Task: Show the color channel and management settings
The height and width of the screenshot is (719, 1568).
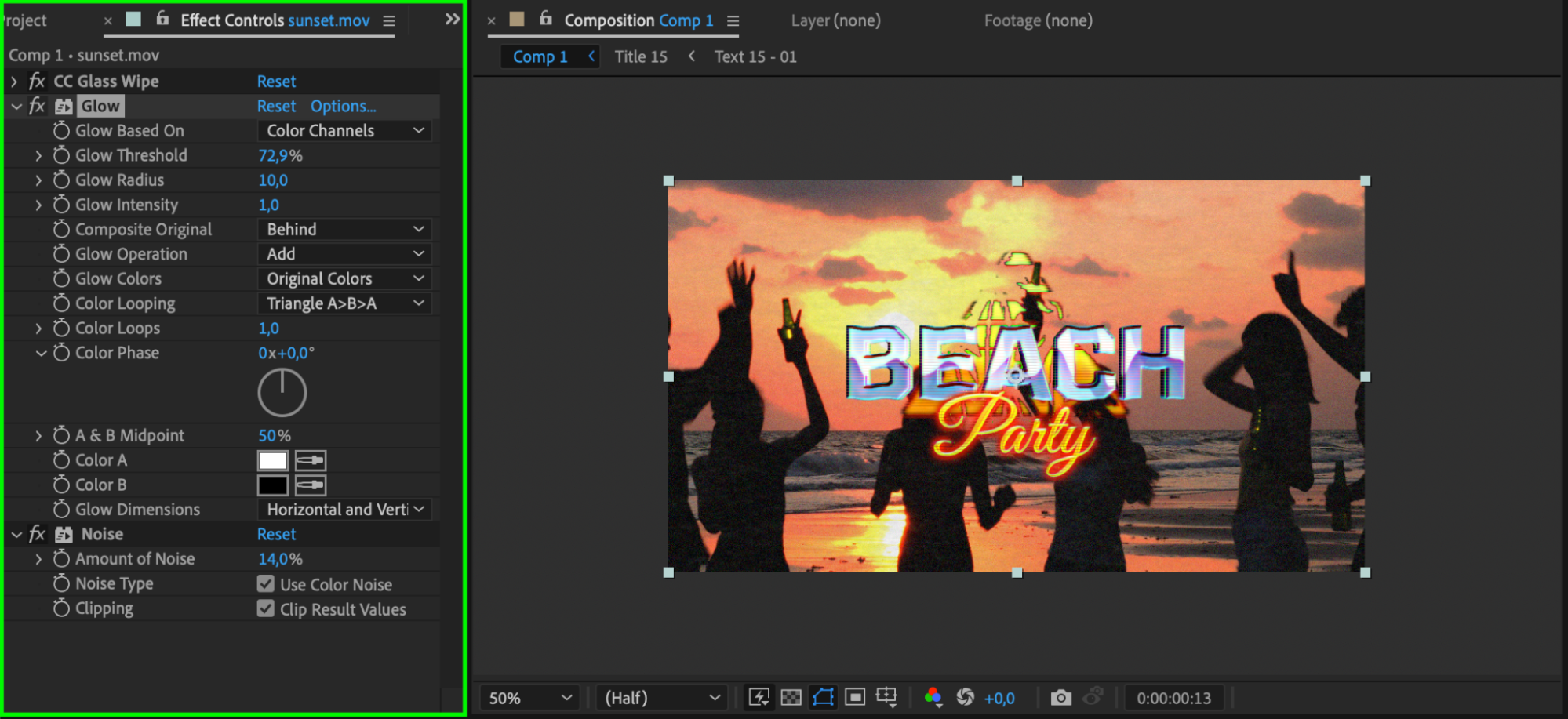Action: 933,697
